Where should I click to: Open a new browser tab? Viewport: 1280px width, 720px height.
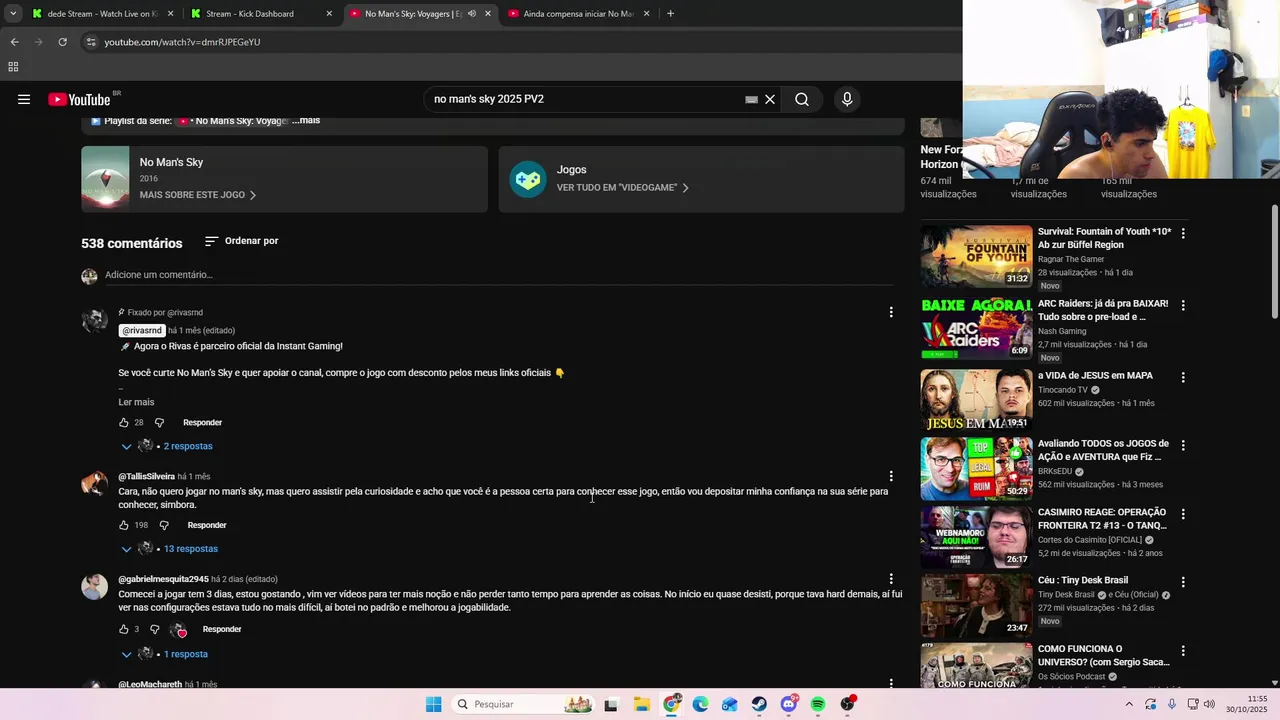coord(670,14)
